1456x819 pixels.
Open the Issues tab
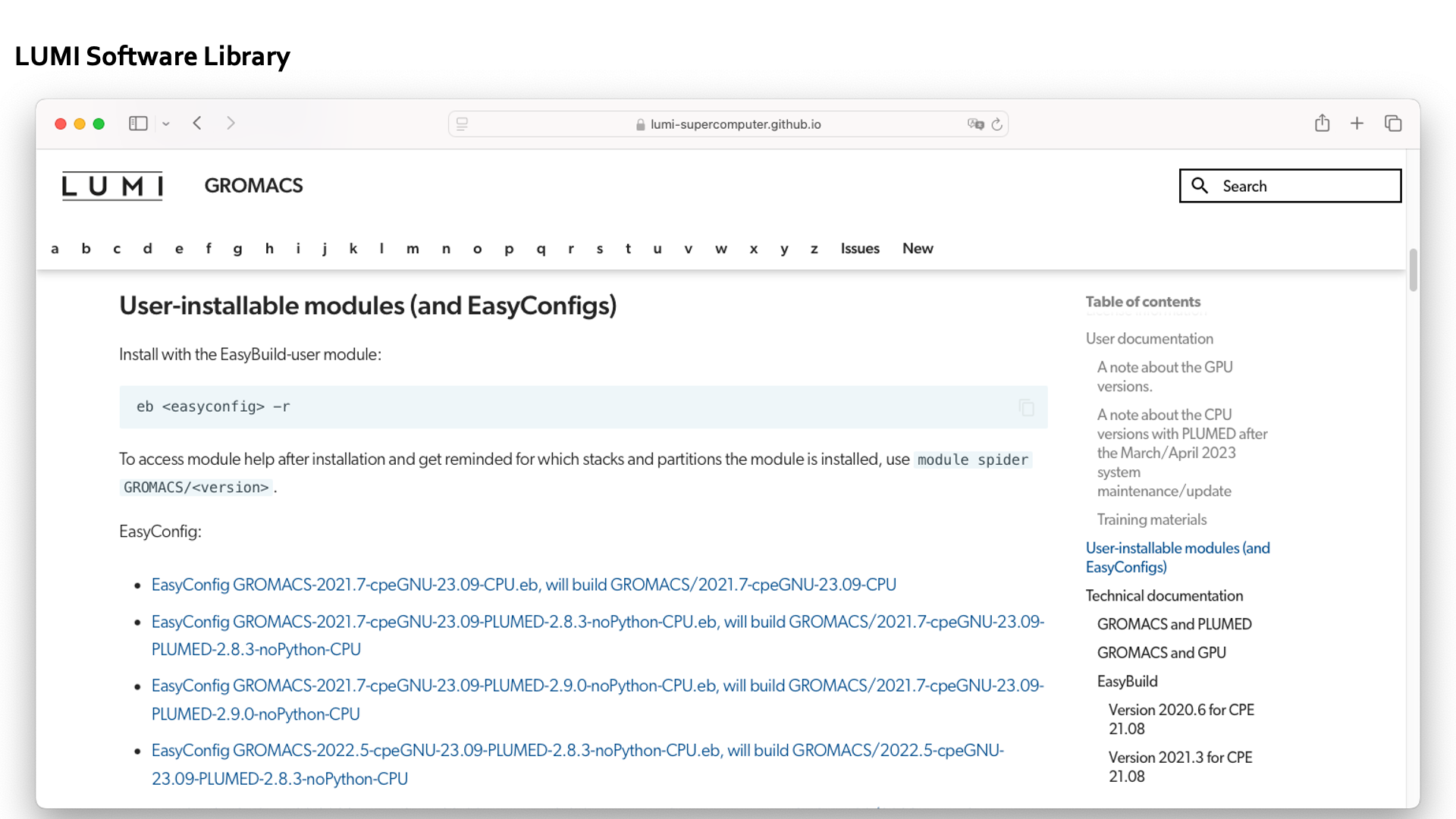click(860, 249)
